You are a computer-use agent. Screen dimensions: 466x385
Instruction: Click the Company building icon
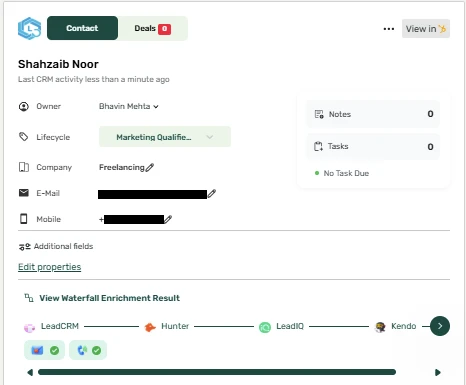[24, 167]
